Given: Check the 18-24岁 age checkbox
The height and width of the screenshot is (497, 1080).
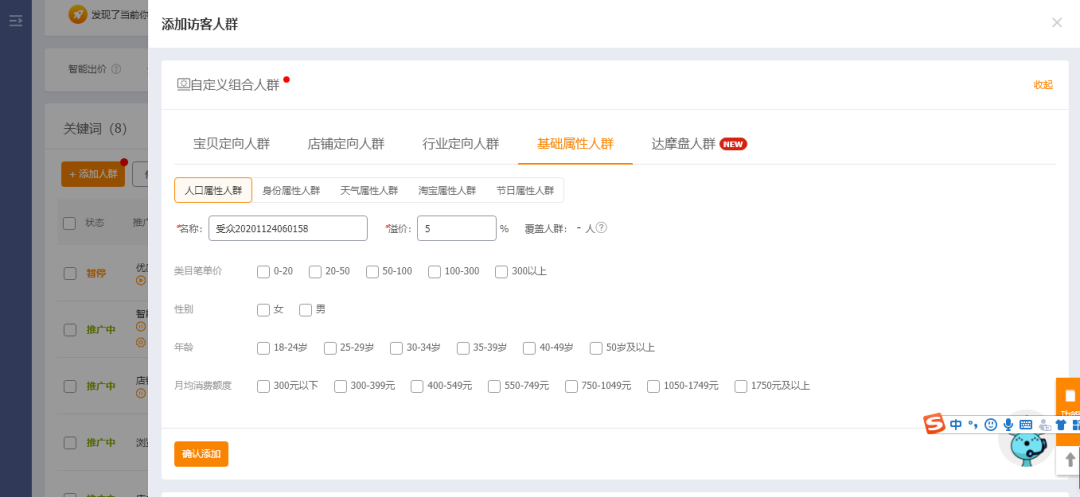Looking at the screenshot, I should (x=263, y=348).
